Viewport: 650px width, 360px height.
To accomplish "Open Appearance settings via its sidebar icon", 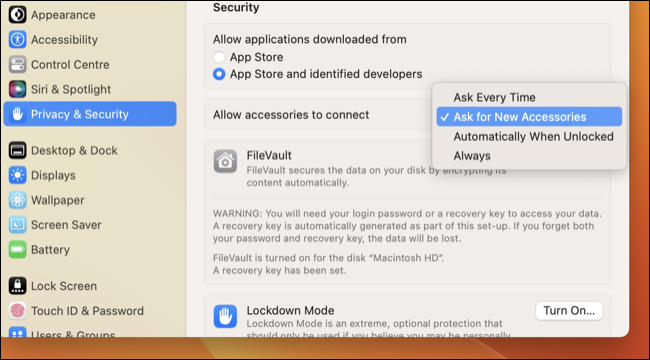I will (17, 15).
